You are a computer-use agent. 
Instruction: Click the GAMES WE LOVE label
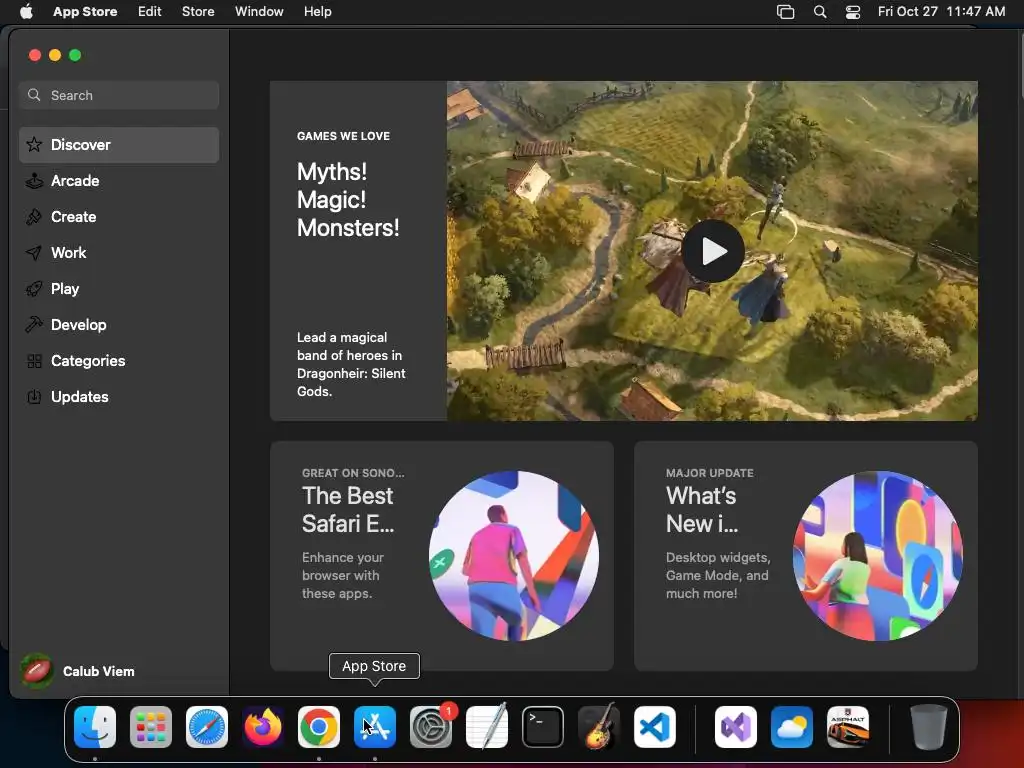[344, 136]
